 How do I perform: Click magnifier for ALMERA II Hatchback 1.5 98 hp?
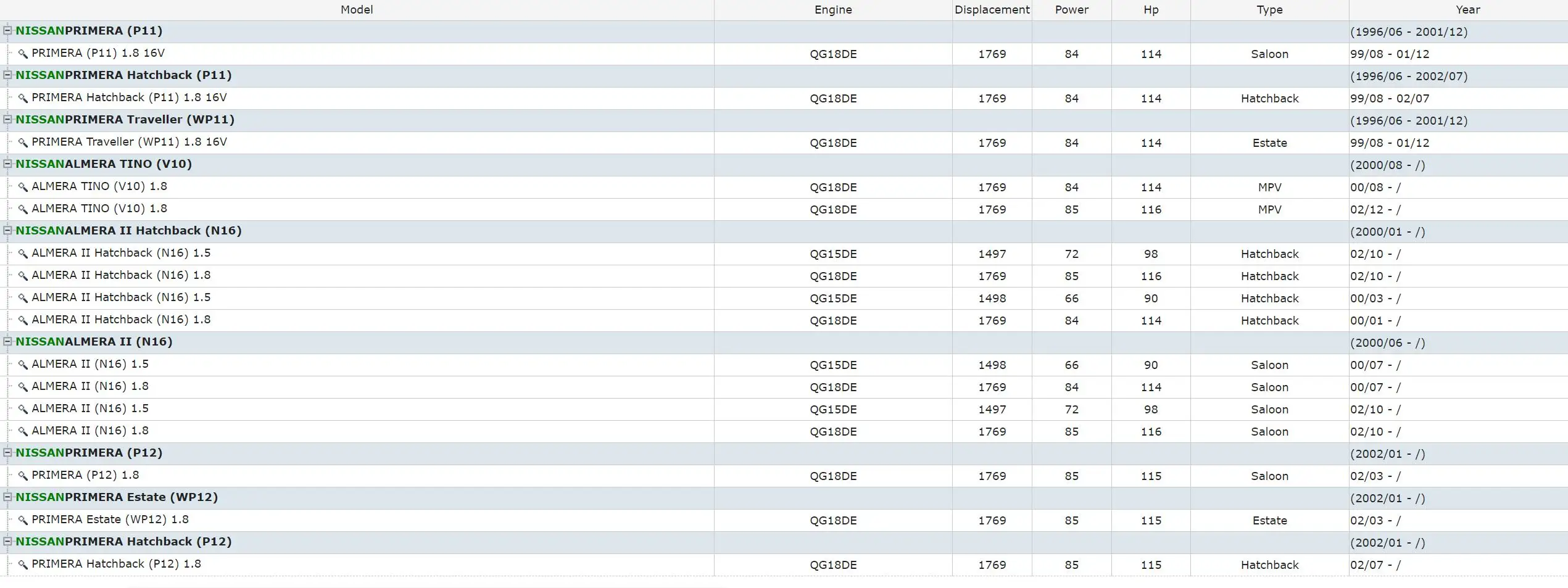(23, 254)
